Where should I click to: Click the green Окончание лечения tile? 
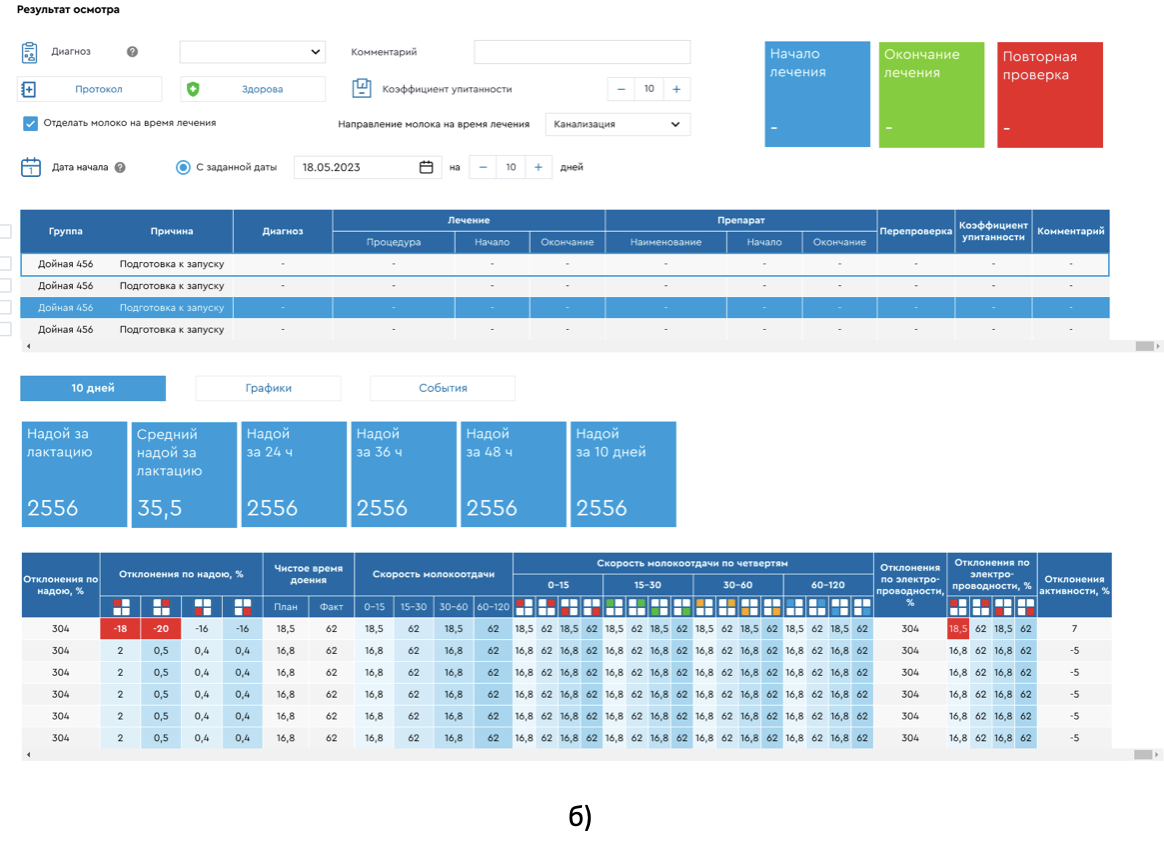pos(932,94)
